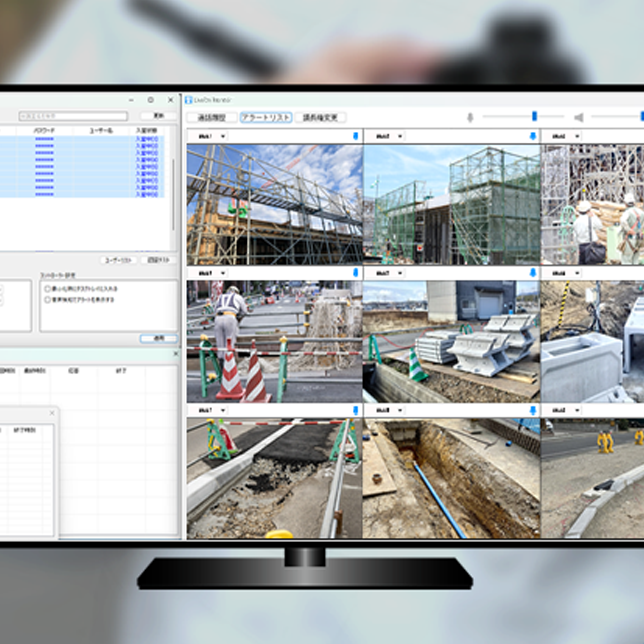The image size is (644, 644).
Task: Adjust the microphone volume slider handle
Action: coord(534,117)
